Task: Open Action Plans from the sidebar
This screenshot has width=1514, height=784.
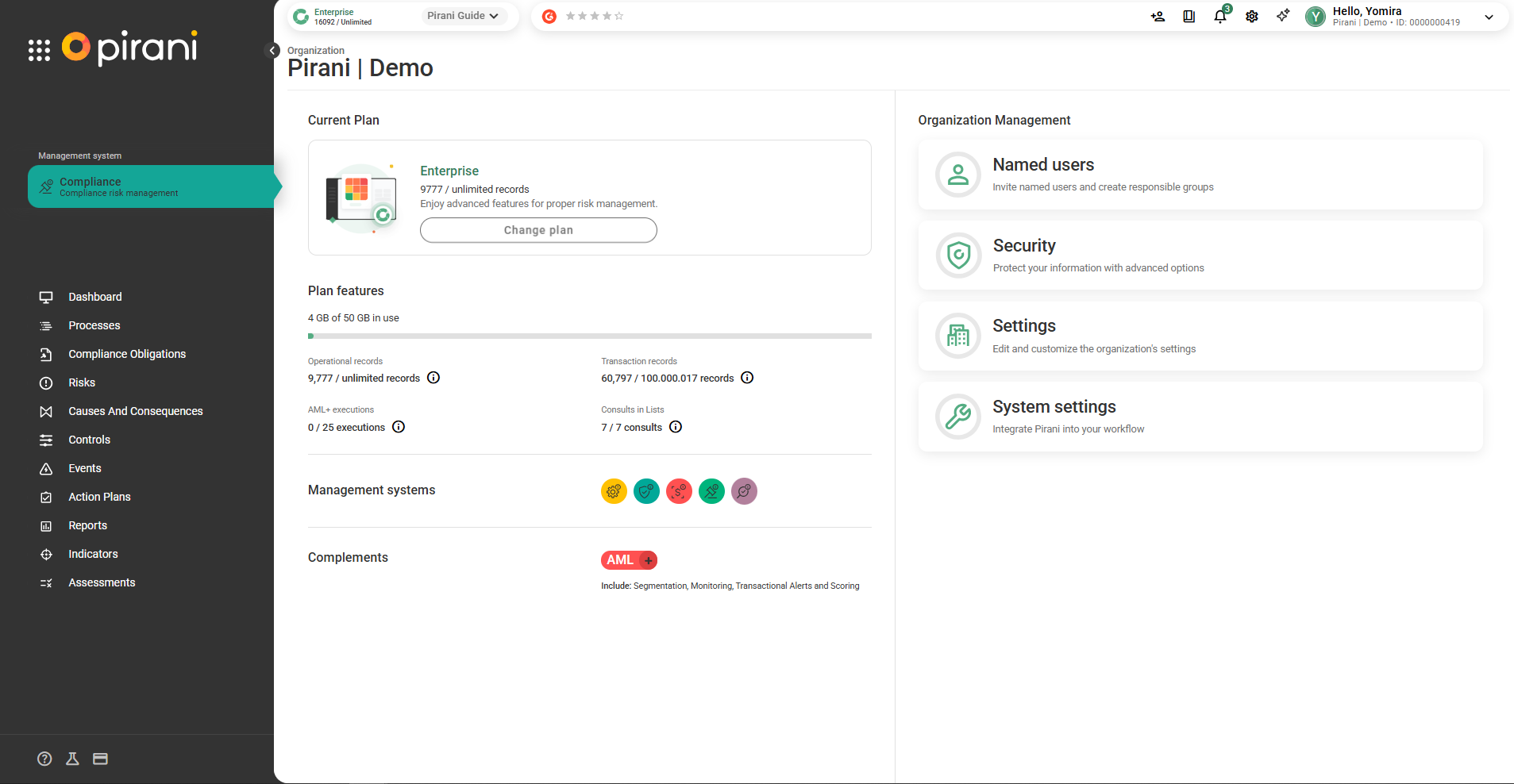Action: 99,497
